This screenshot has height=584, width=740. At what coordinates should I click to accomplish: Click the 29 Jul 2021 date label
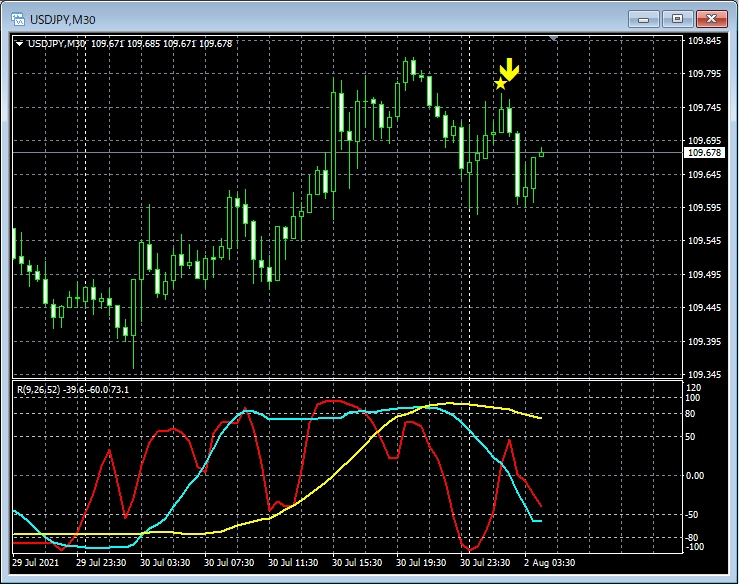click(36, 562)
